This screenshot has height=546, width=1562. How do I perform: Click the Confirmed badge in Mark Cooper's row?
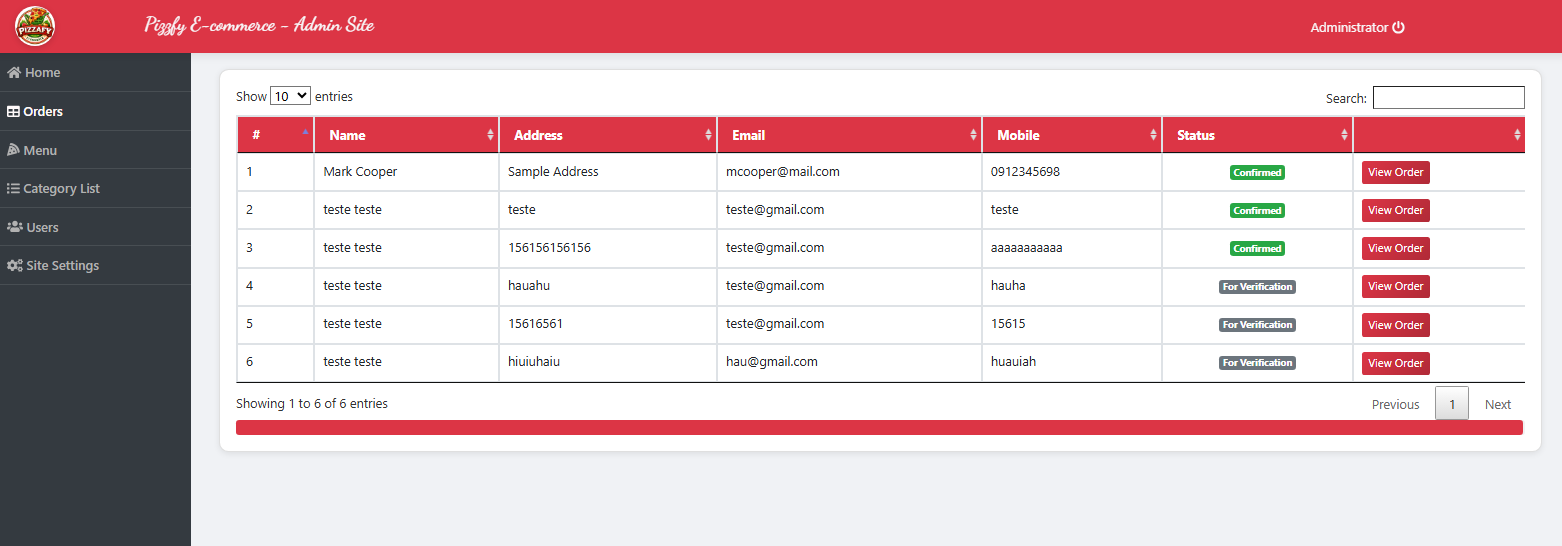[x=1257, y=172]
